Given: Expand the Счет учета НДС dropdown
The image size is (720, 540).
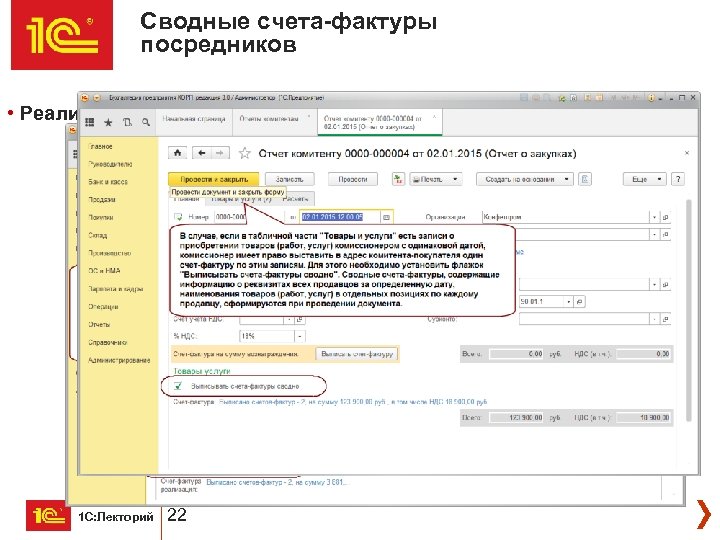Looking at the screenshot, I should coord(289,319).
